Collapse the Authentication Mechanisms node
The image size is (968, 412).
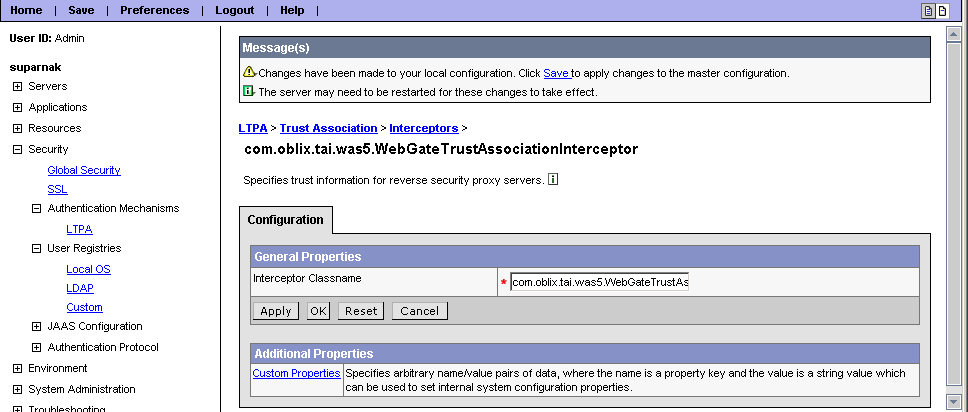[x=36, y=209]
